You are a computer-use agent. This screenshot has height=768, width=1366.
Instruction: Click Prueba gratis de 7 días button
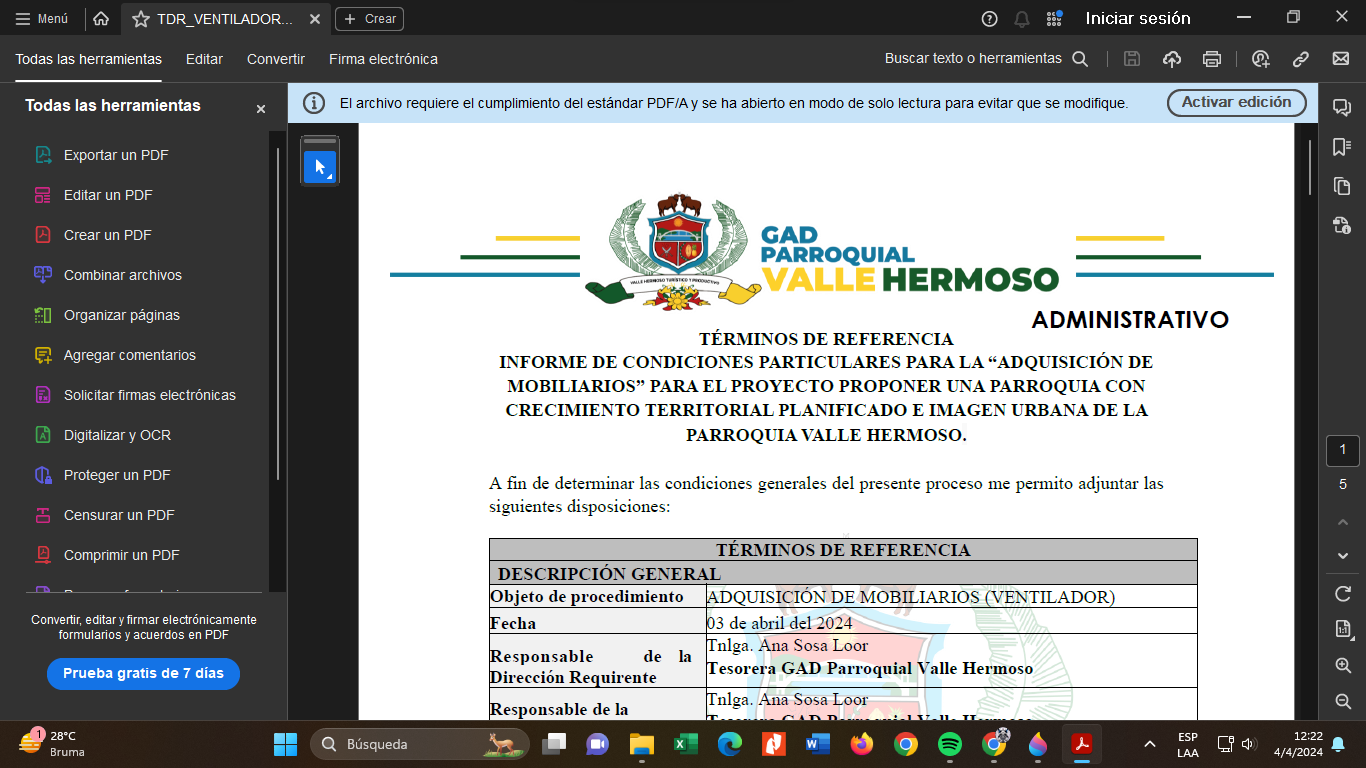143,673
